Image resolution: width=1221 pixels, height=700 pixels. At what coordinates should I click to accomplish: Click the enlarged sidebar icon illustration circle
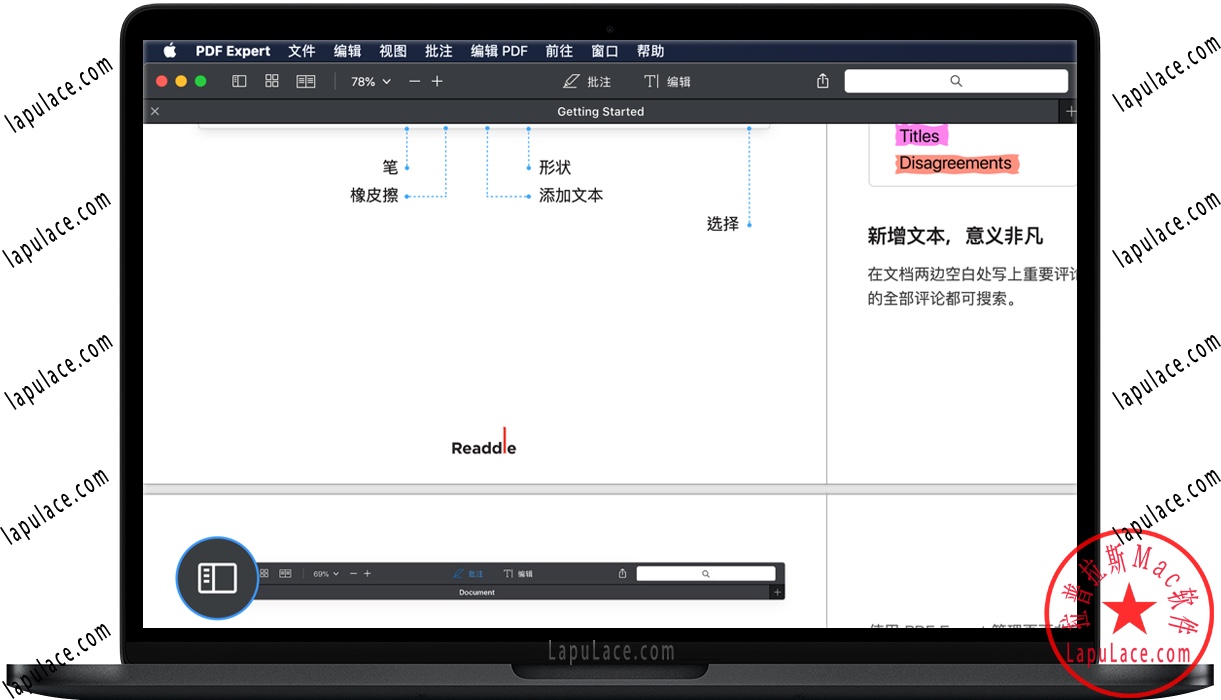tap(217, 577)
